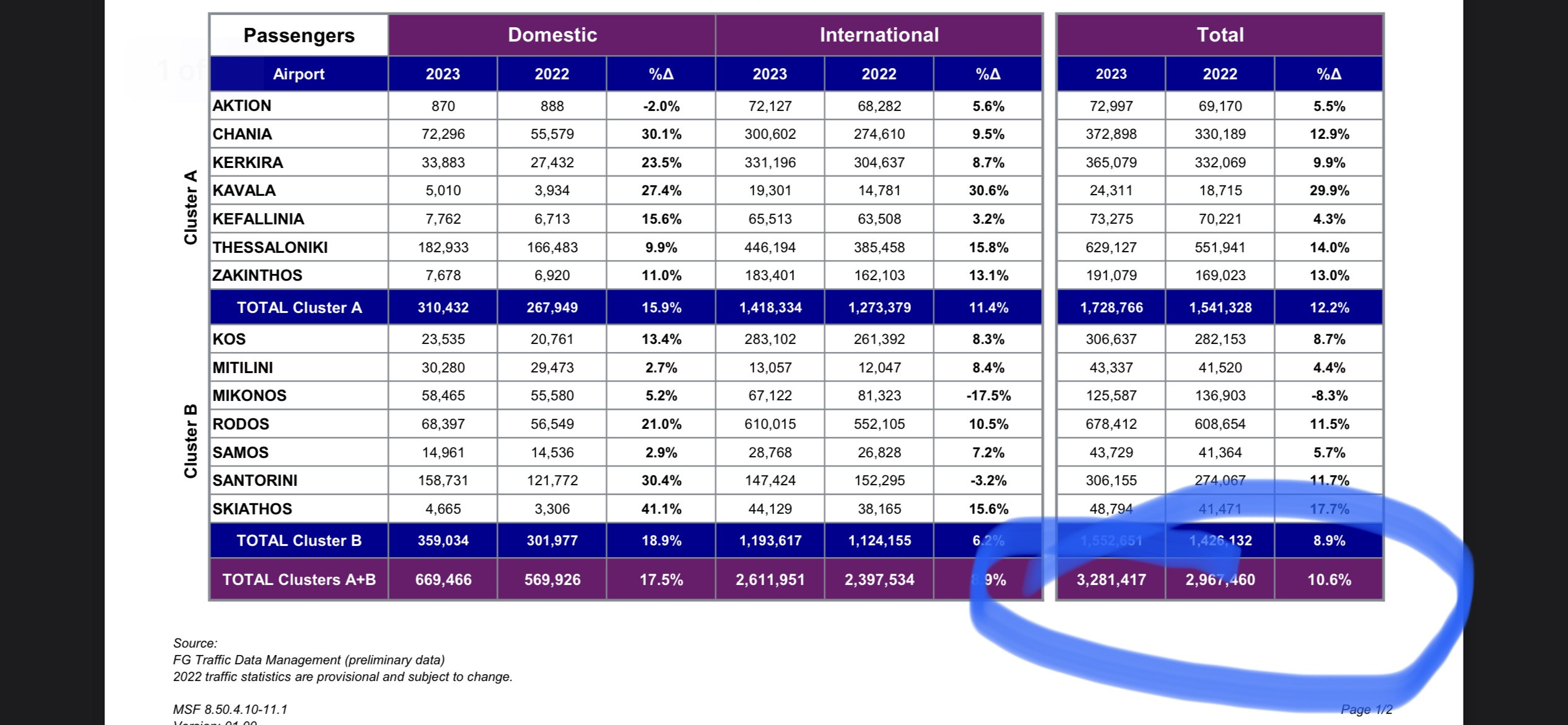Click the Page 1/2 footer label
This screenshot has width=1568, height=725.
point(1366,710)
